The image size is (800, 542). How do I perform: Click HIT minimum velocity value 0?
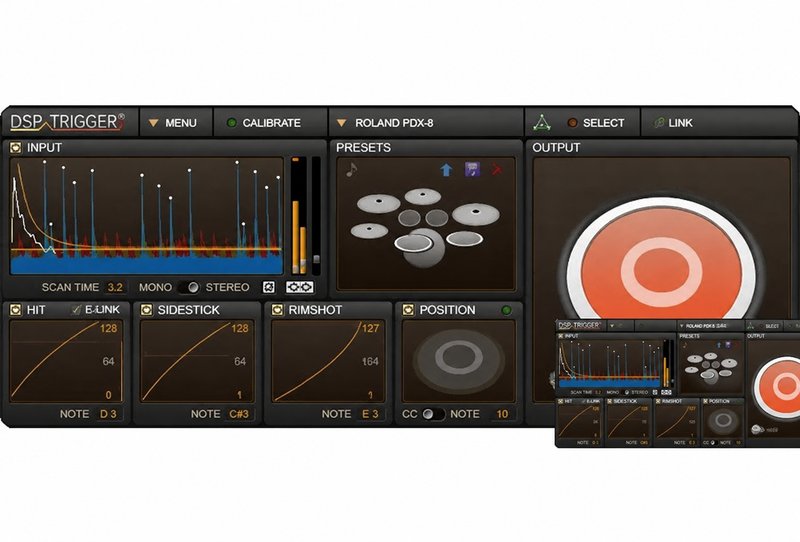point(109,395)
